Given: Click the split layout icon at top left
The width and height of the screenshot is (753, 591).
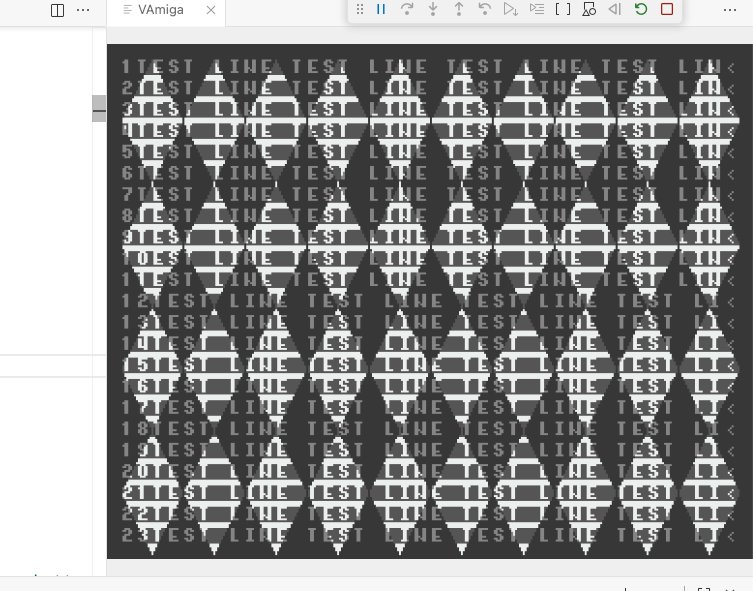Looking at the screenshot, I should coord(57,10).
